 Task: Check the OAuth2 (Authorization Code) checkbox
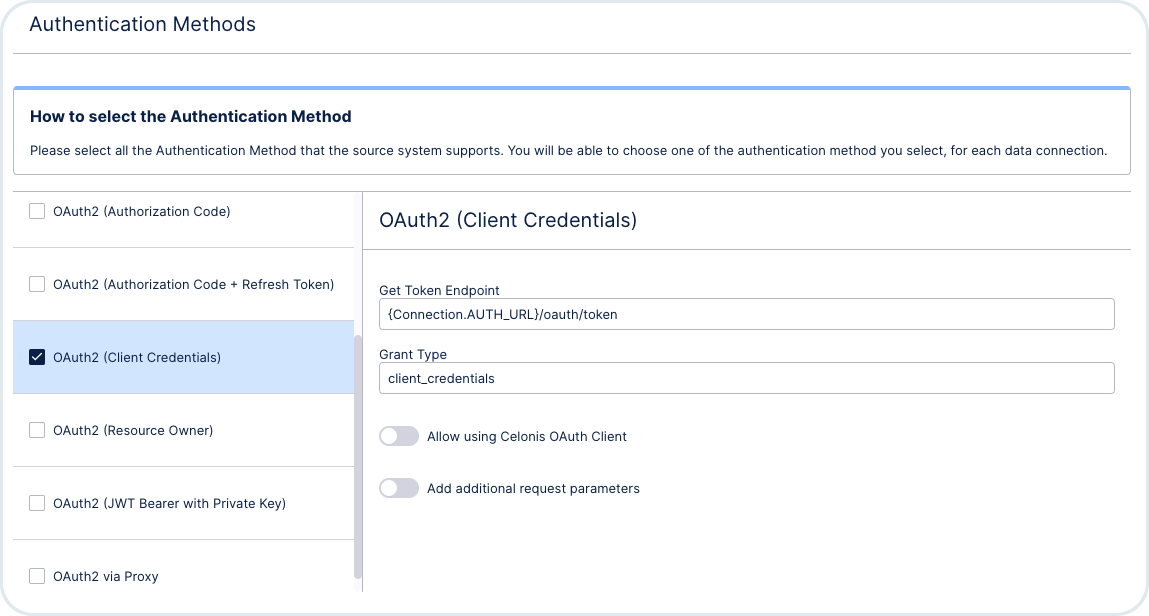(37, 211)
